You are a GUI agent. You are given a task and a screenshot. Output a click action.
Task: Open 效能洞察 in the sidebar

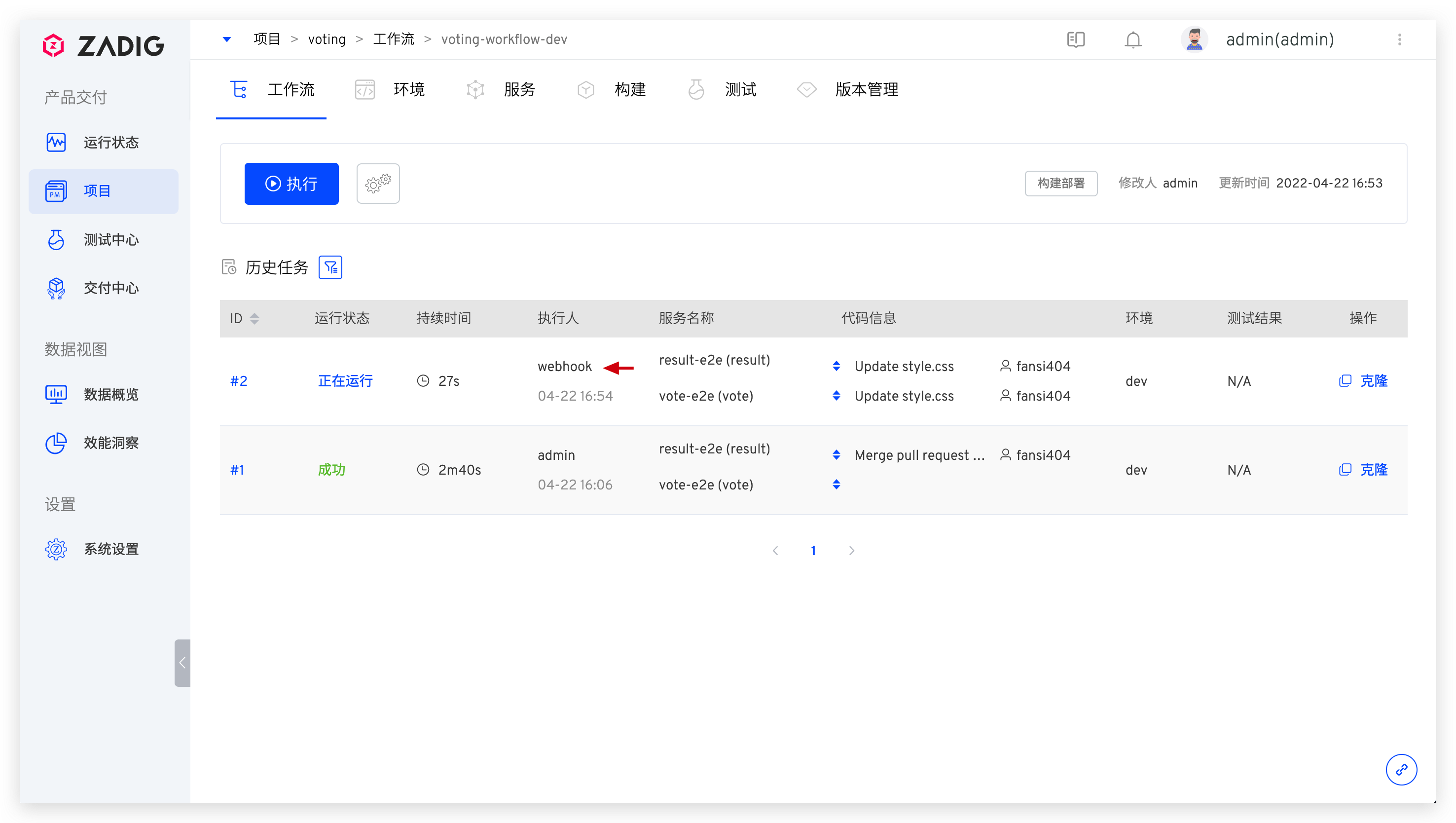tap(111, 443)
